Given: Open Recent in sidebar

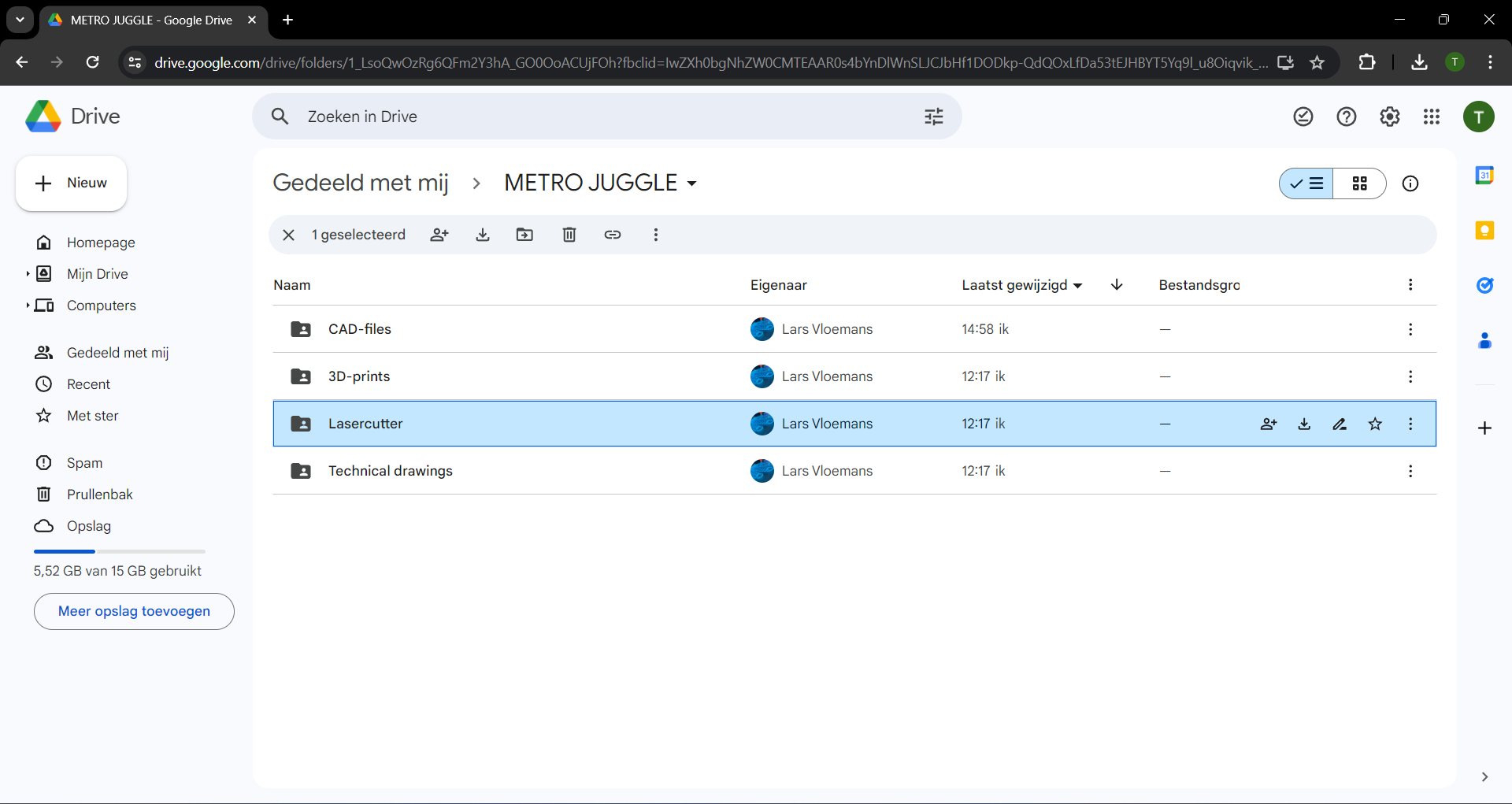Looking at the screenshot, I should [x=88, y=384].
